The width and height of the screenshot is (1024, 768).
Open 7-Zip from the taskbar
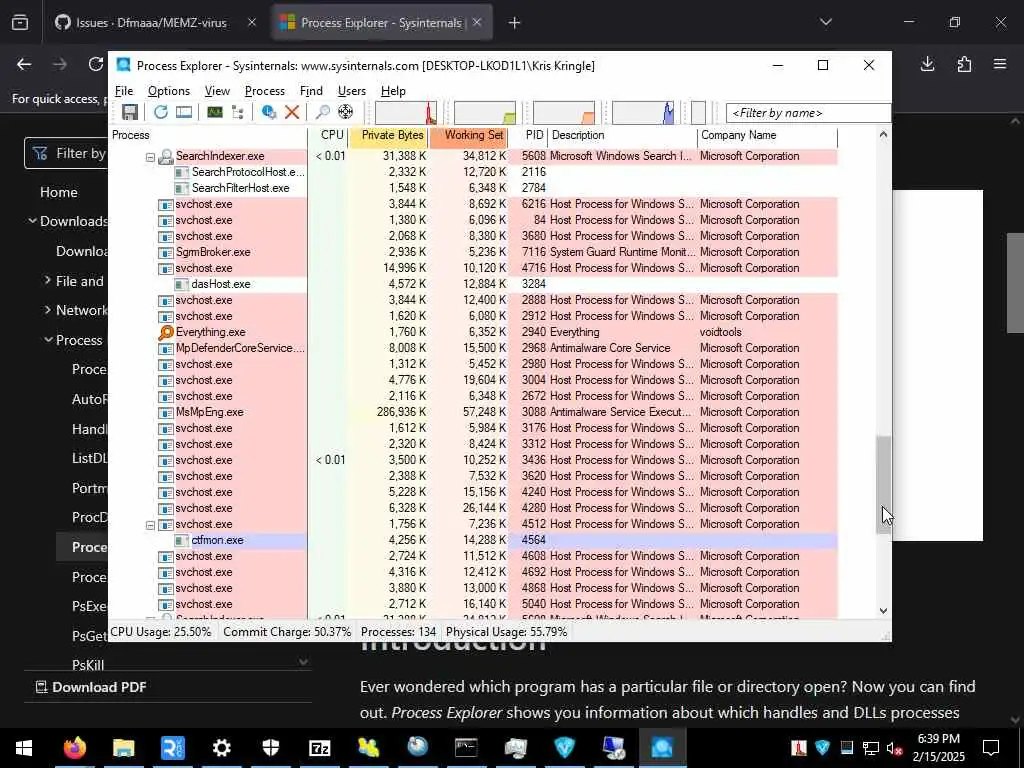coord(319,748)
